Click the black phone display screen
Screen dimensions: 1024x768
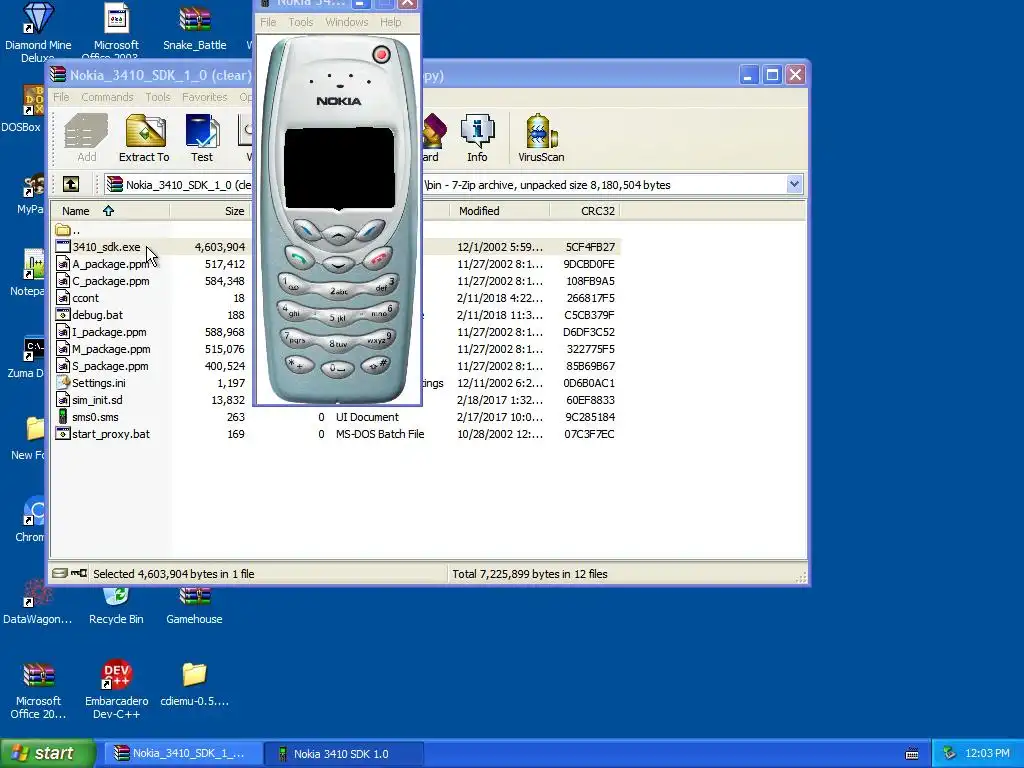click(339, 168)
